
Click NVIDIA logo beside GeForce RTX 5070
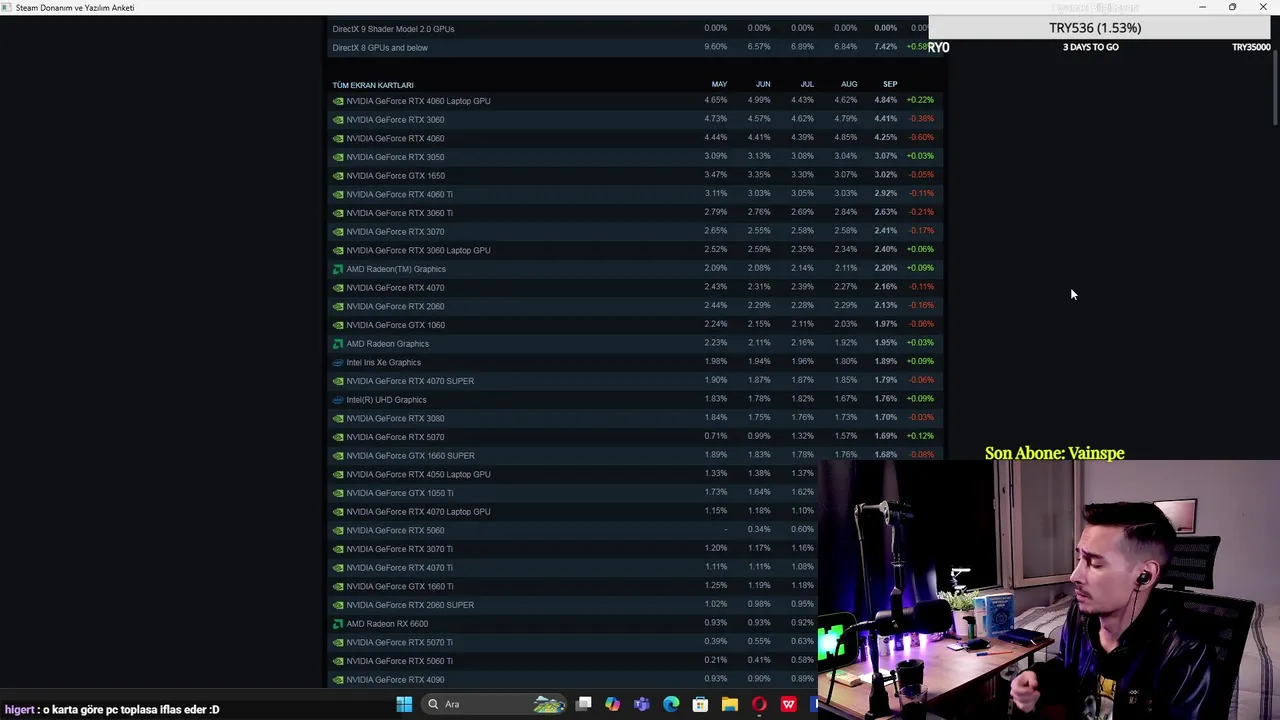coord(338,437)
